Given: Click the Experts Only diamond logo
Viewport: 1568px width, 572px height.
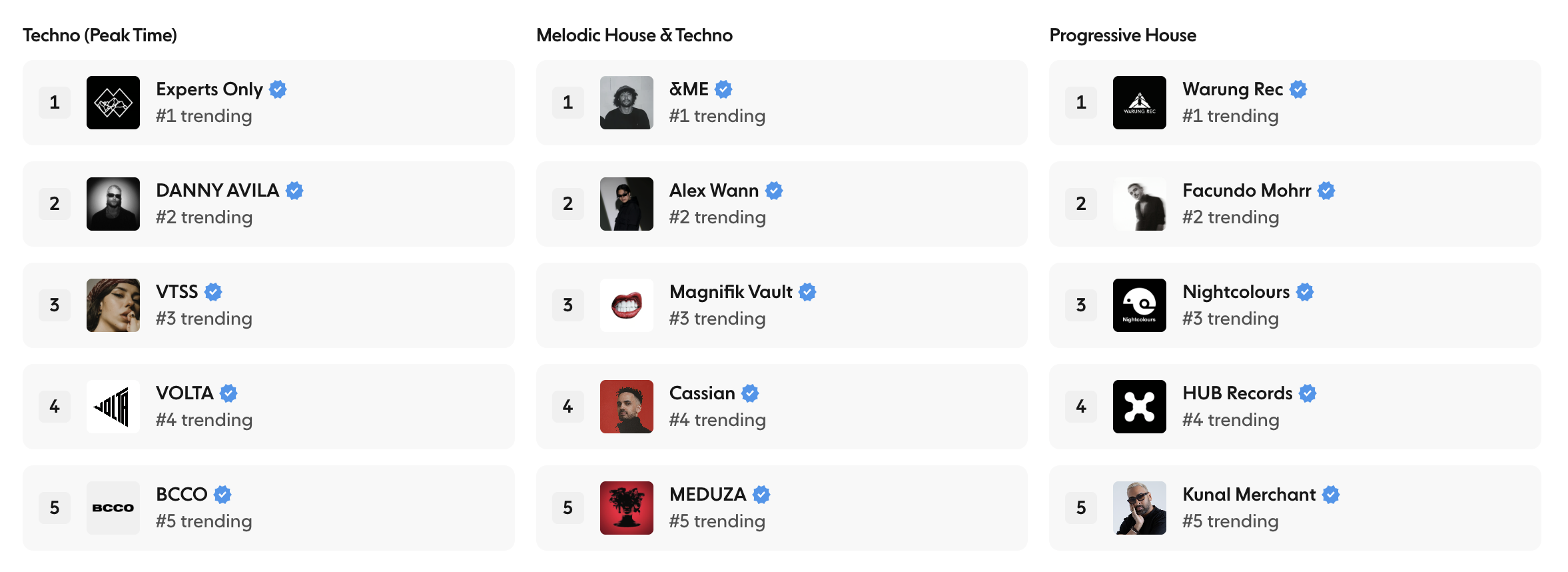Looking at the screenshot, I should (x=113, y=103).
